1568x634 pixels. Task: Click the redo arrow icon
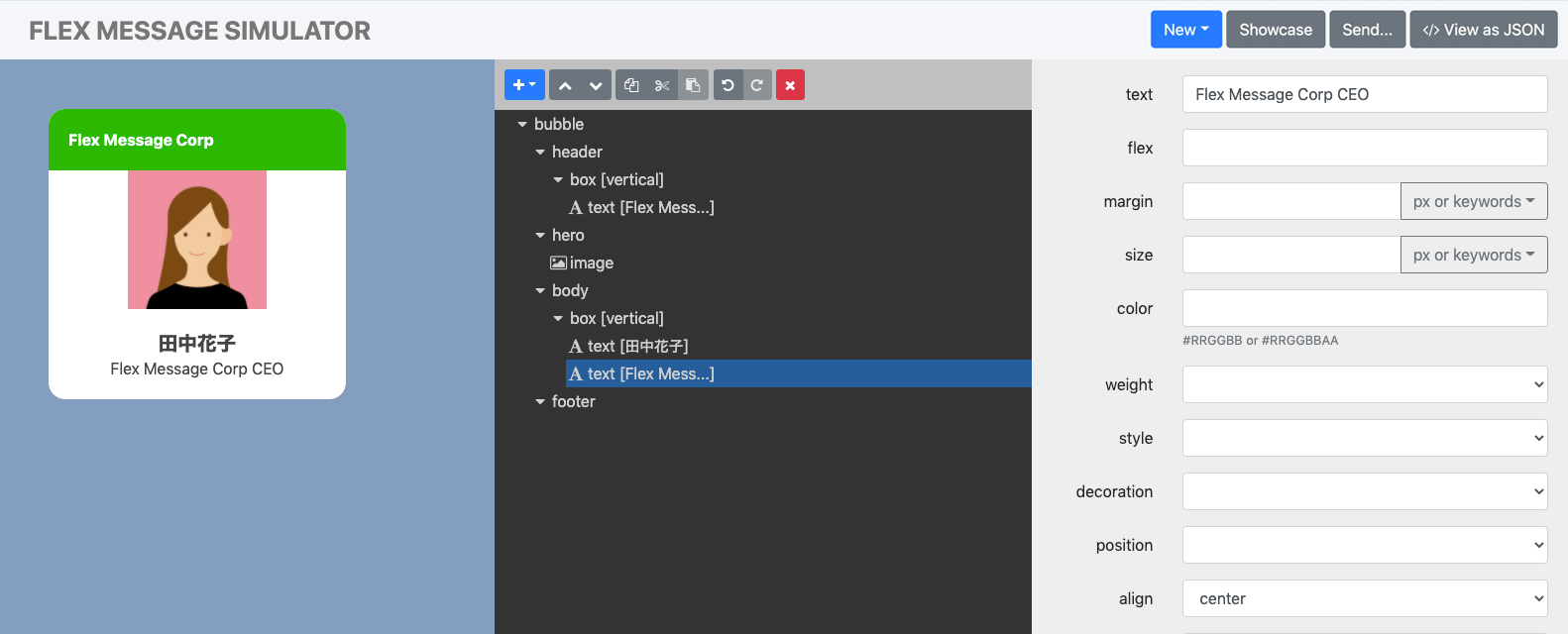(756, 85)
